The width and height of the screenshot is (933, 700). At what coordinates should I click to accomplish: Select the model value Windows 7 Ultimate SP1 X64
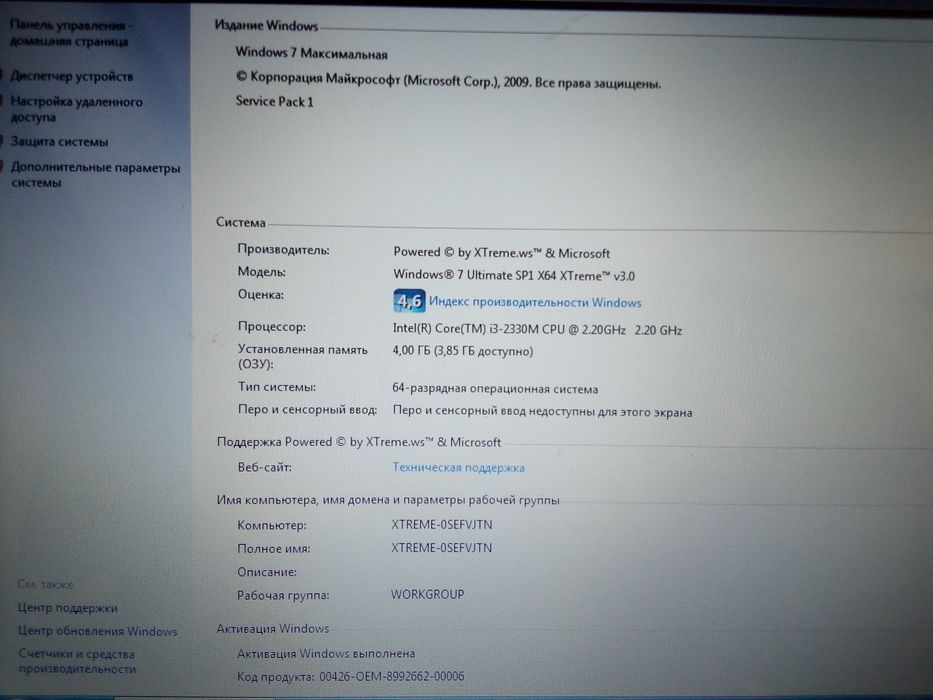(x=514, y=276)
